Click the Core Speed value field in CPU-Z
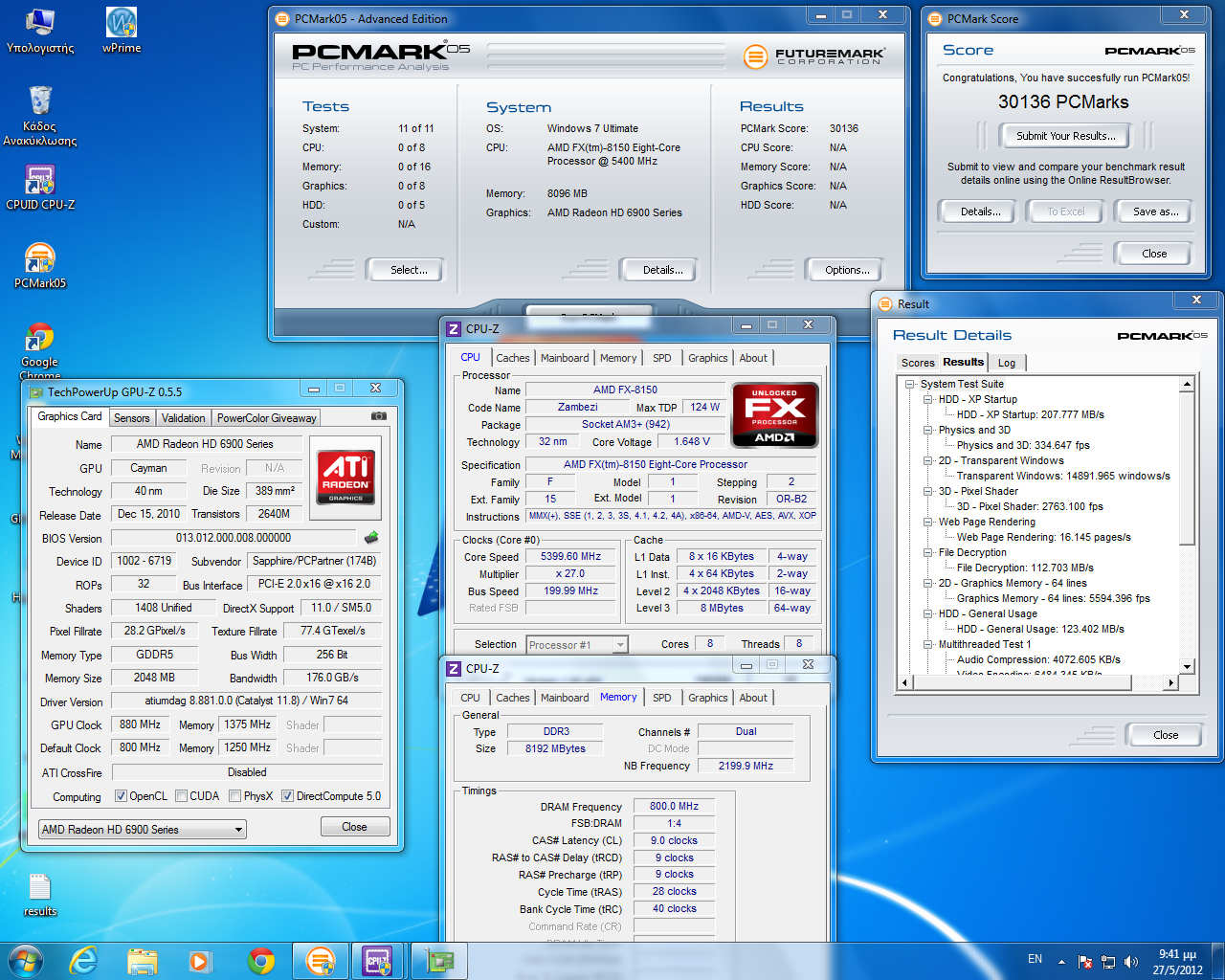 [571, 556]
